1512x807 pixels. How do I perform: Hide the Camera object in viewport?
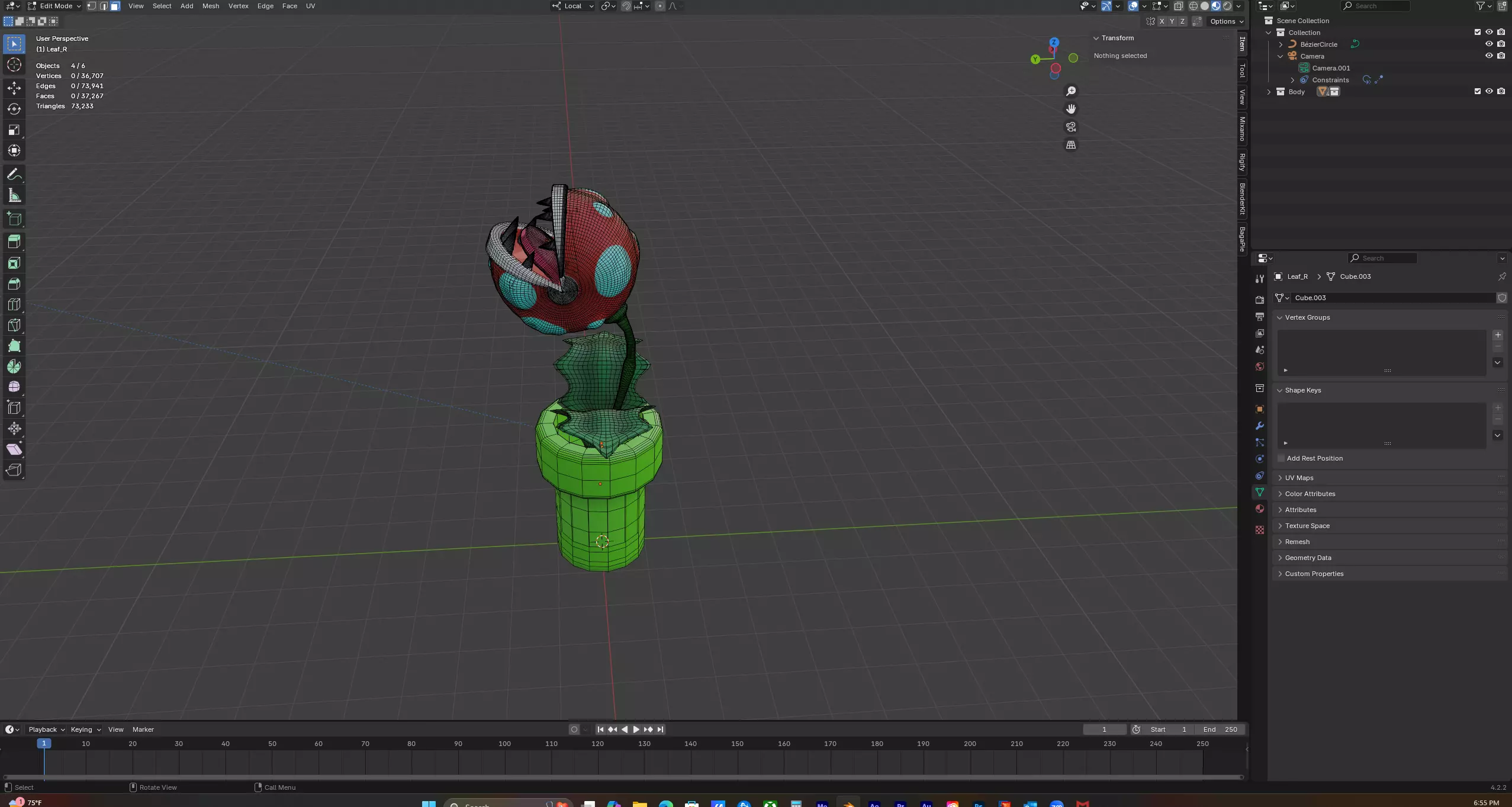click(x=1489, y=56)
